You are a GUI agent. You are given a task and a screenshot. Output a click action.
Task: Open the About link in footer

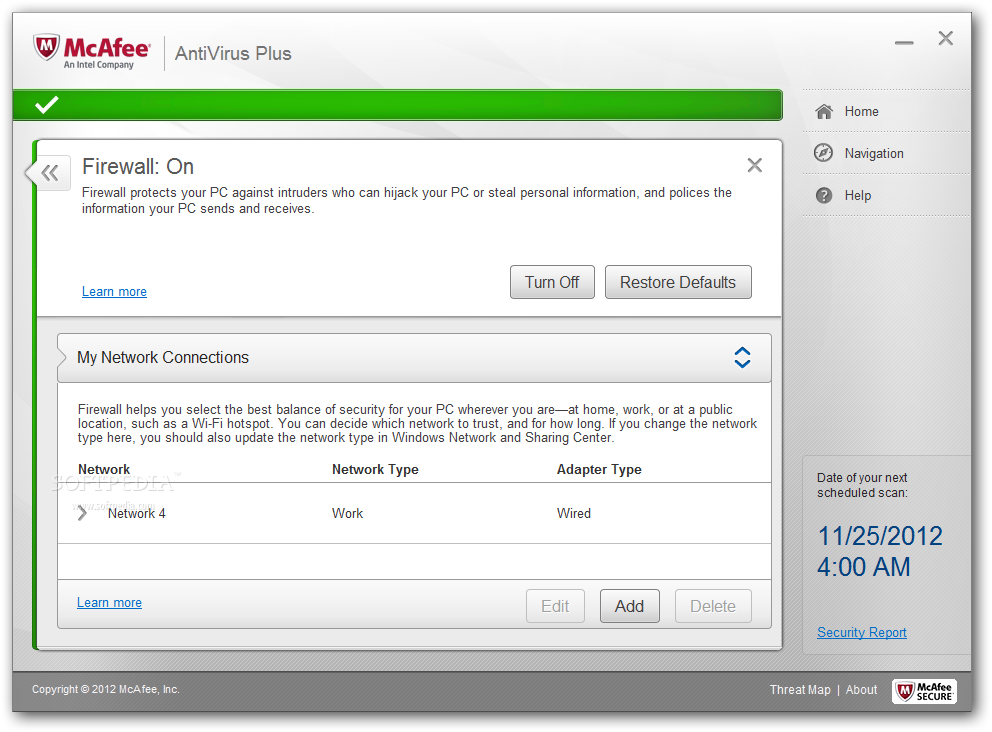[861, 690]
